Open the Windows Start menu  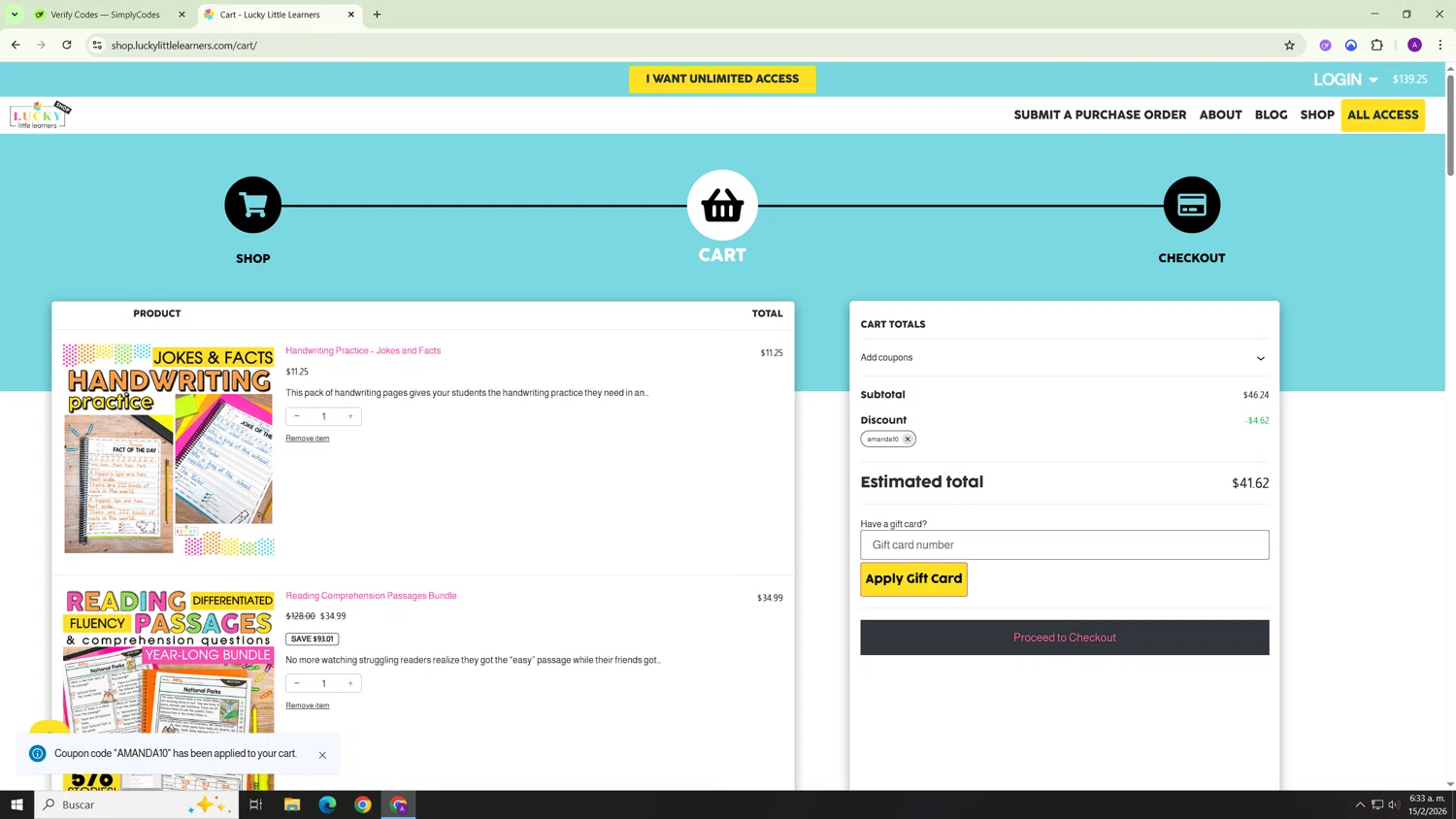(x=17, y=804)
